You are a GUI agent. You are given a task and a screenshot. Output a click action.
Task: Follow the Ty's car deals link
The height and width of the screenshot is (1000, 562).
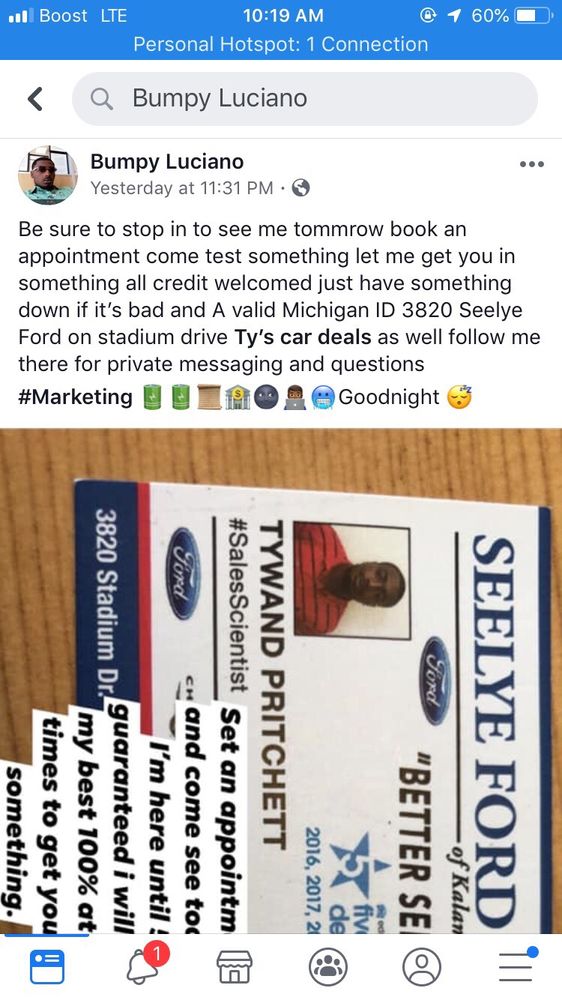pyautogui.click(x=302, y=337)
